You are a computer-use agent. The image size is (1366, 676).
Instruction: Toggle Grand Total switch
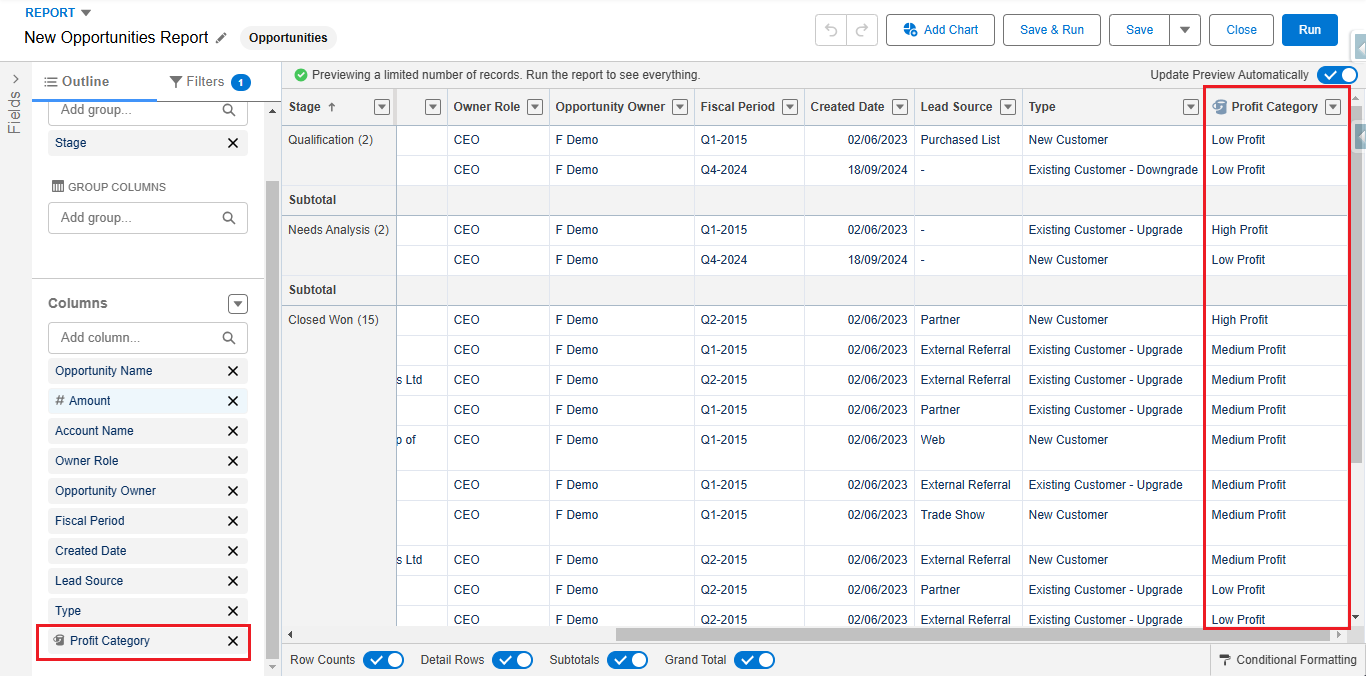pyautogui.click(x=754, y=660)
